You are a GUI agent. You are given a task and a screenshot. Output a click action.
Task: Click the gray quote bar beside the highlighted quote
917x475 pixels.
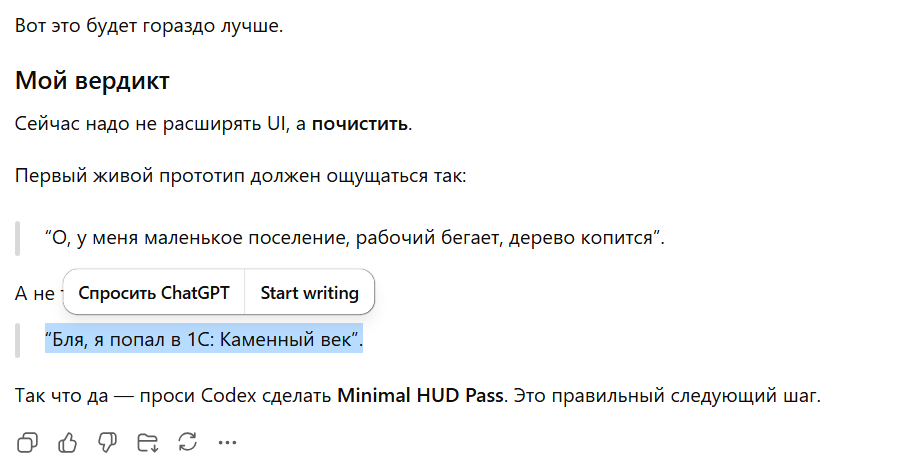18,340
